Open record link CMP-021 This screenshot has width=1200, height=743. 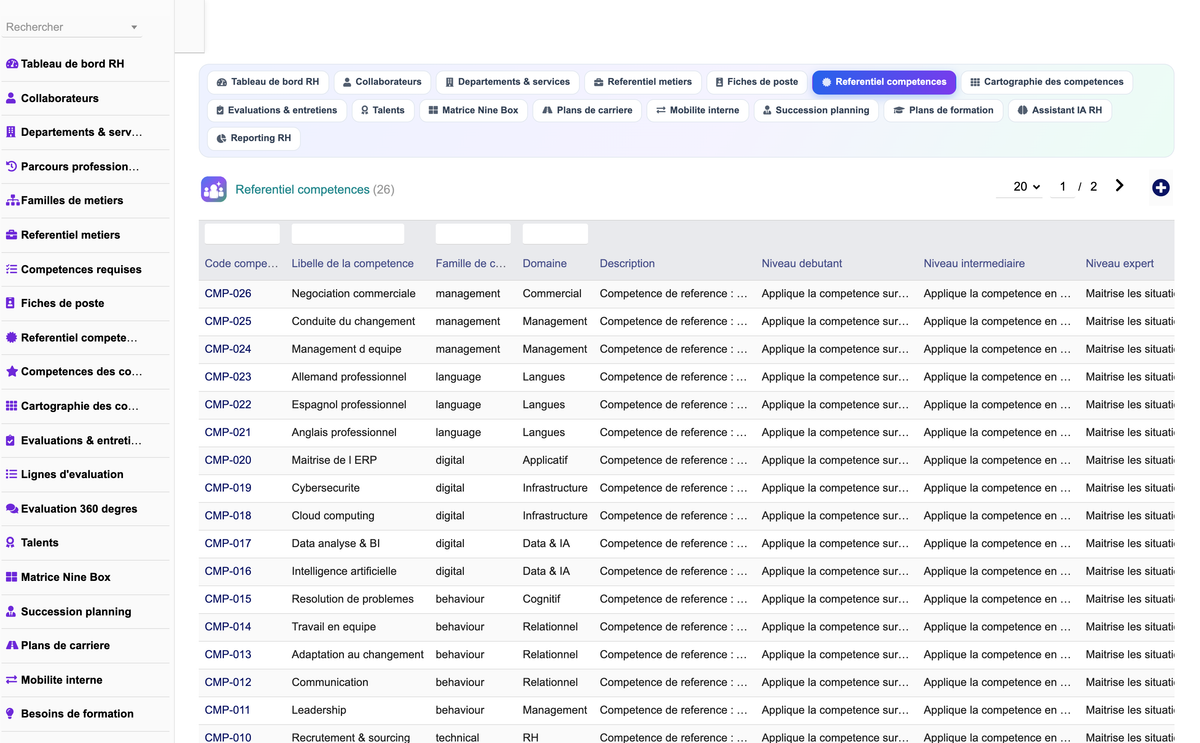228,432
